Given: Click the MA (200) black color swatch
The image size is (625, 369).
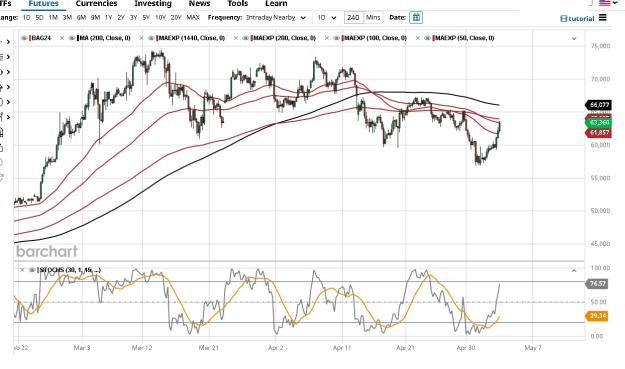Looking at the screenshot, I should [78, 38].
